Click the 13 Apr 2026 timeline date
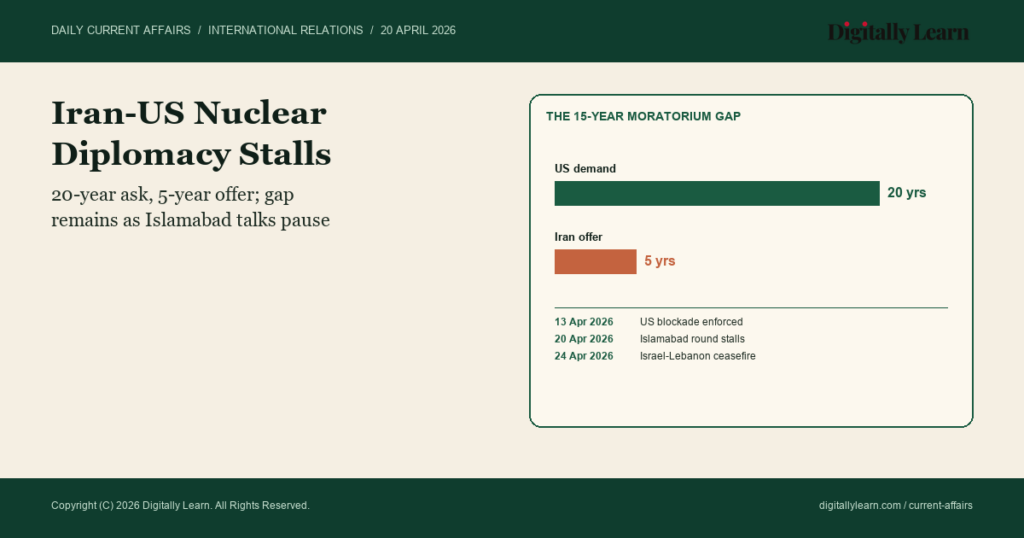1024x538 pixels. 584,322
